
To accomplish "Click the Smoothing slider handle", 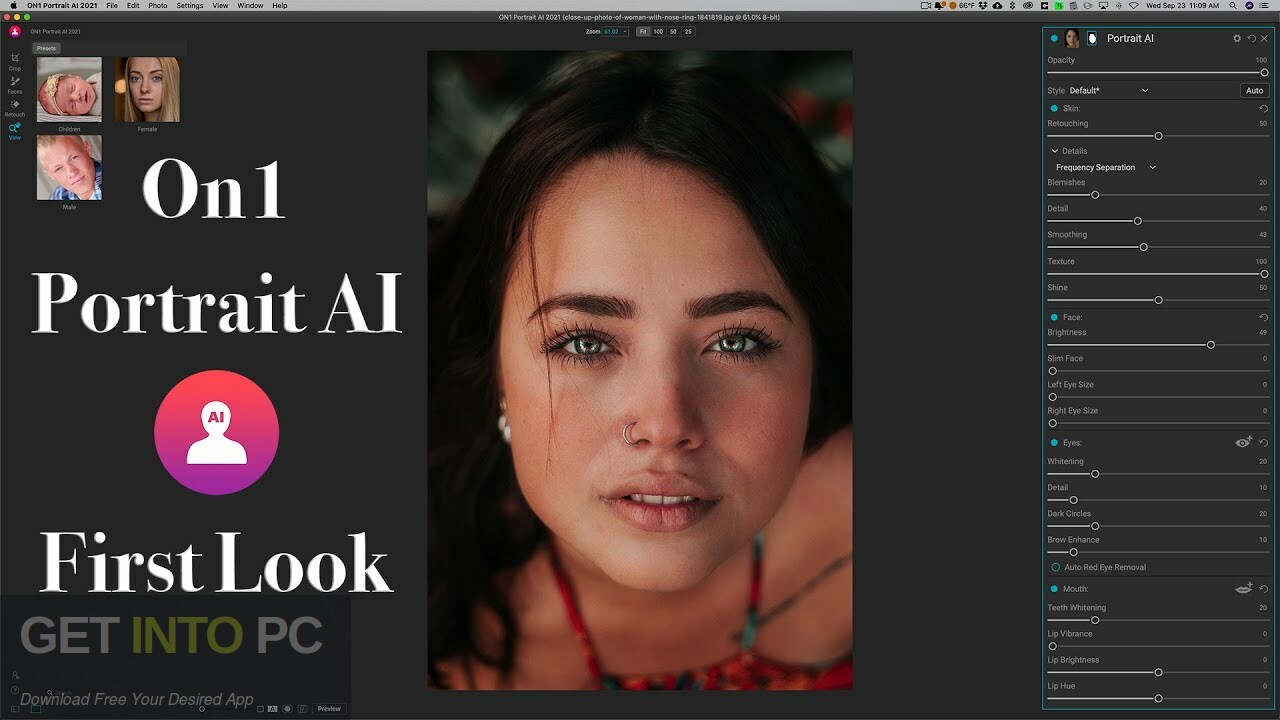I will (1143, 247).
